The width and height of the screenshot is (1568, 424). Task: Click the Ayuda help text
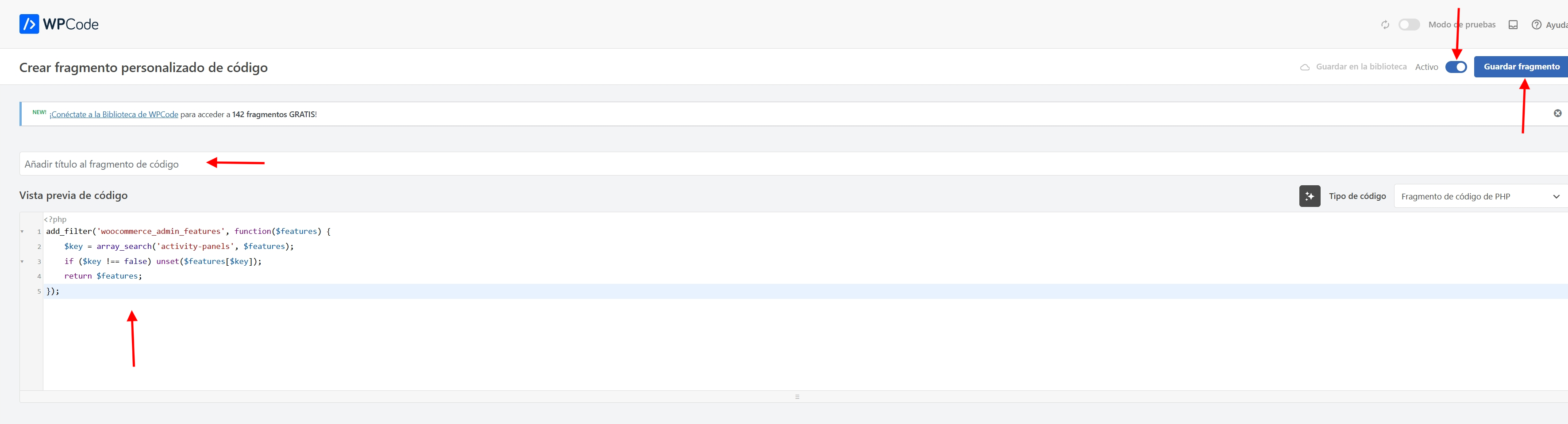click(1556, 25)
